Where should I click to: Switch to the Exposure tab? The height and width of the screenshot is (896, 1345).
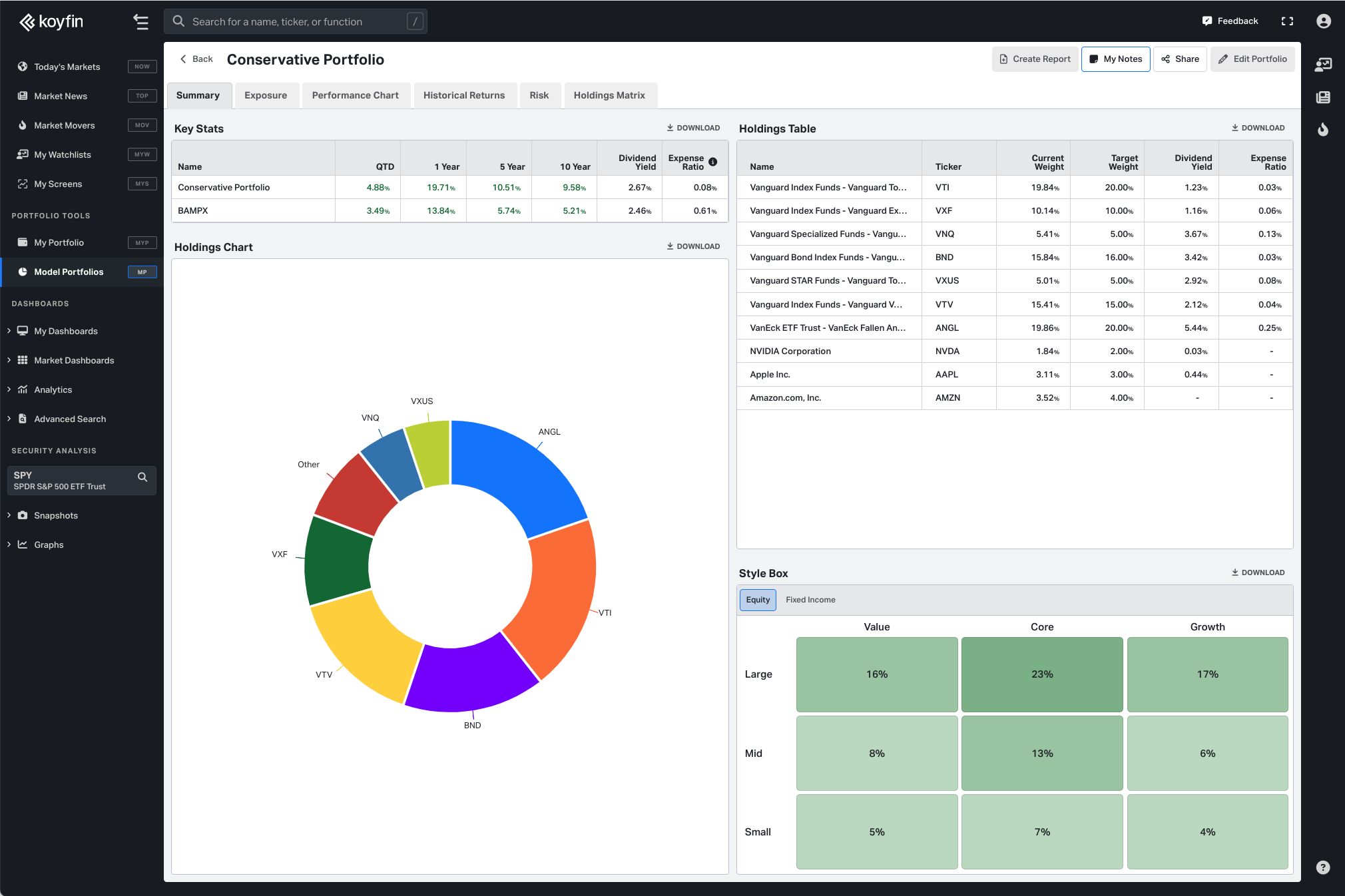[266, 95]
